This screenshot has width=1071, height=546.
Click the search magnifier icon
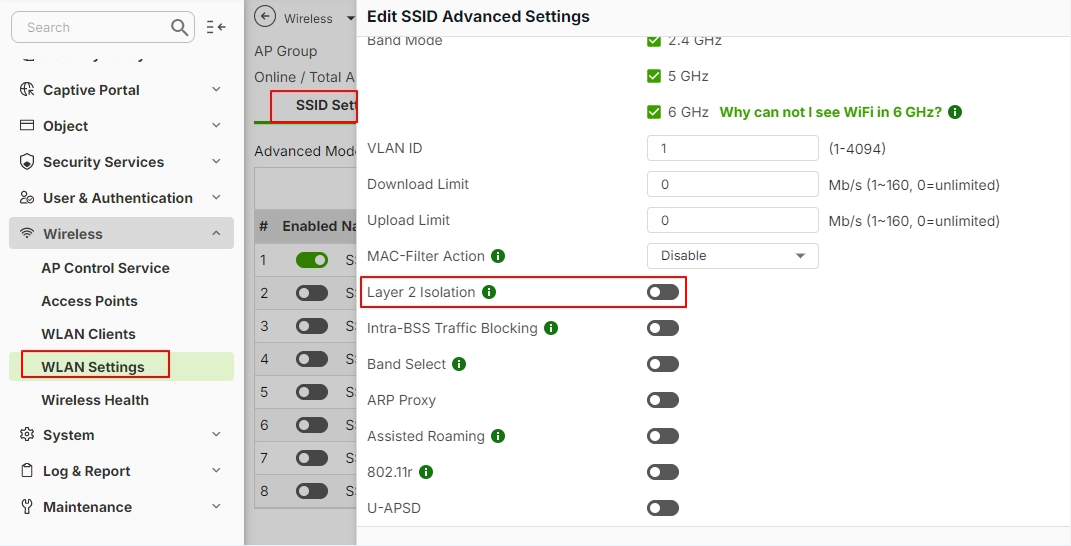coord(179,27)
